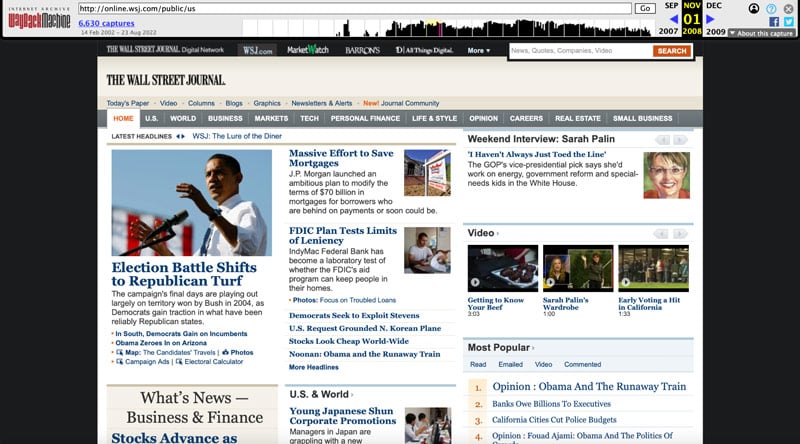Open the campaign Photos camera icon link
The height and width of the screenshot is (444, 800).
[226, 352]
